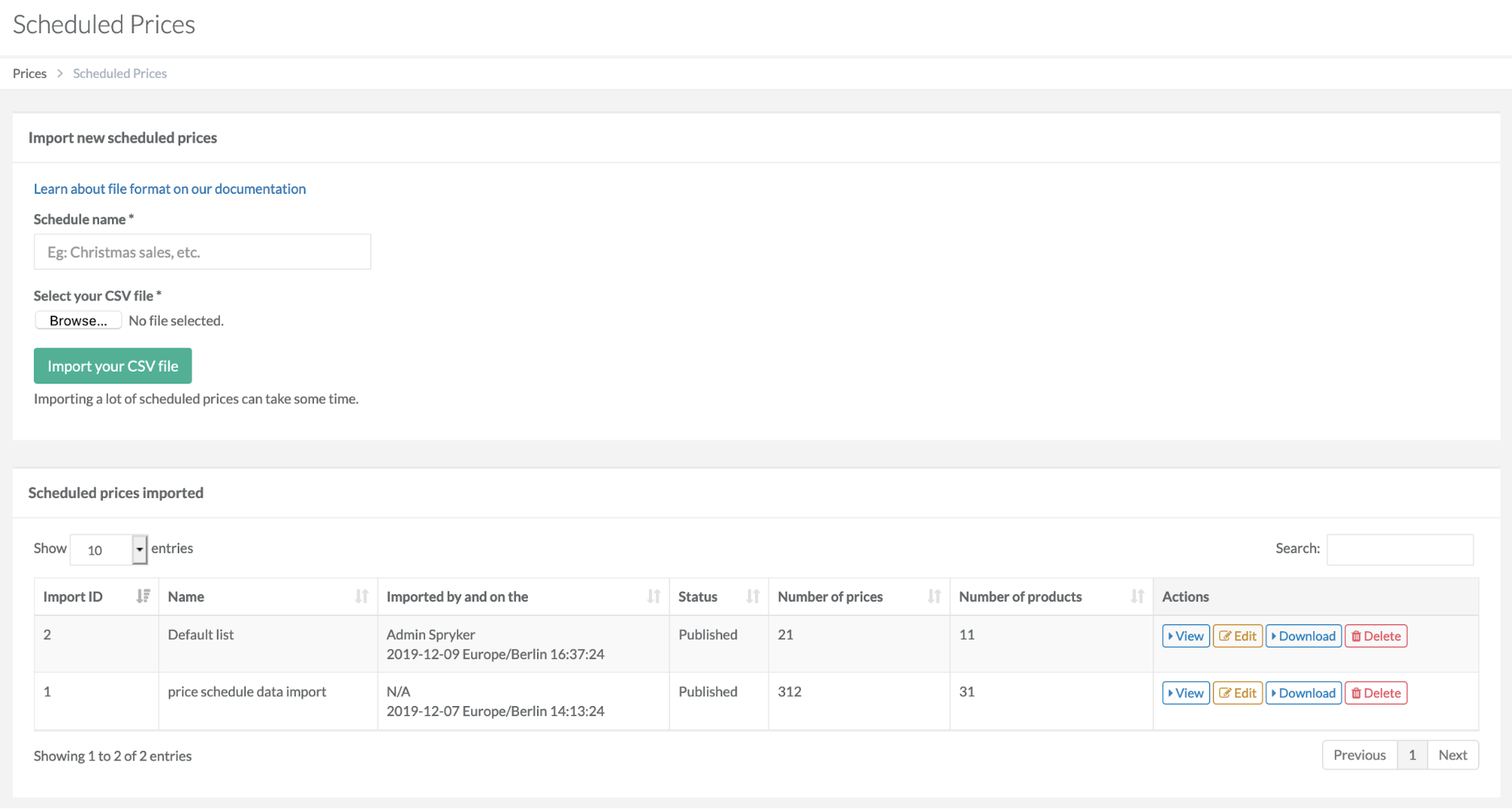Screen dimensions: 1512x809
Task: Click the Status column sort arrows
Action: 753,596
